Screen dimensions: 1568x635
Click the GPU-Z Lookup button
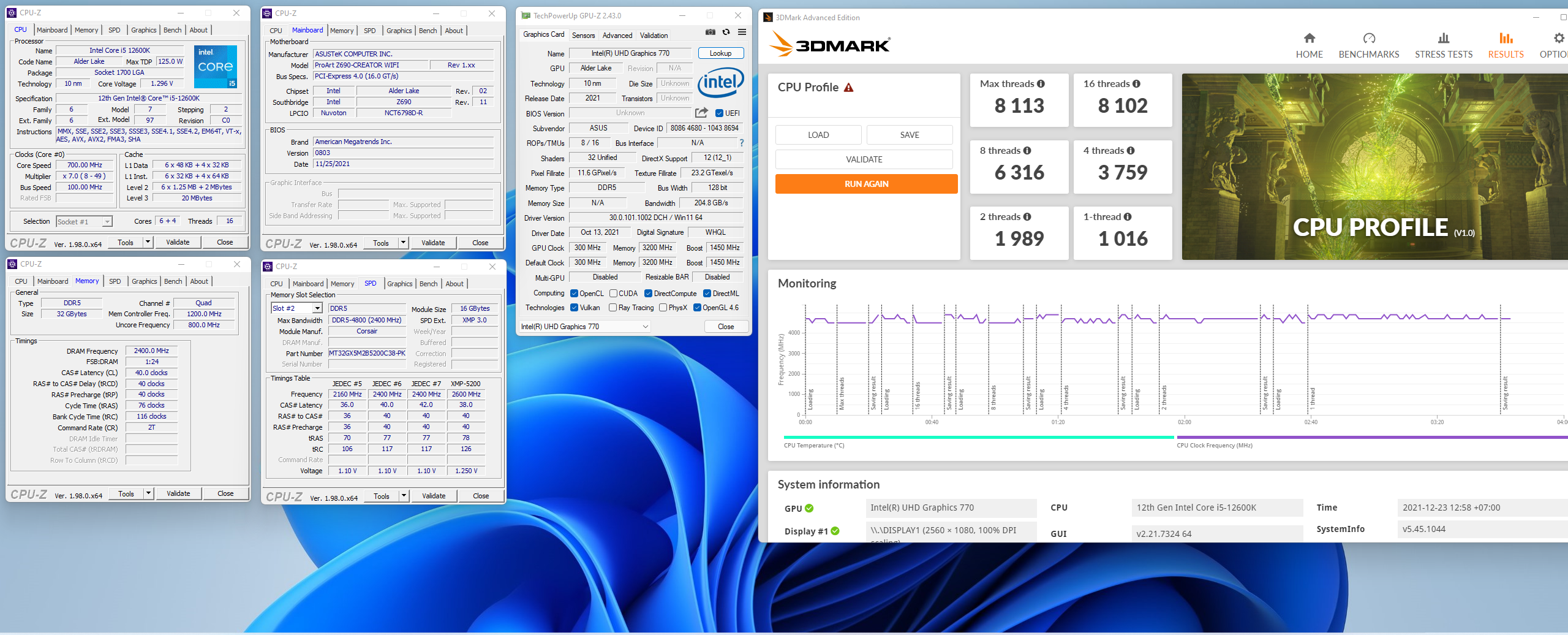coord(720,53)
